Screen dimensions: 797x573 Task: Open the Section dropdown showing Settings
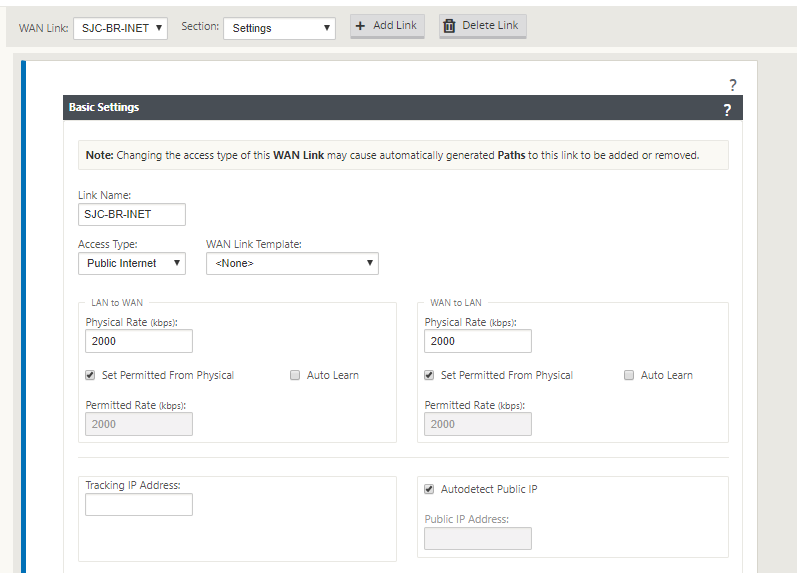[279, 28]
